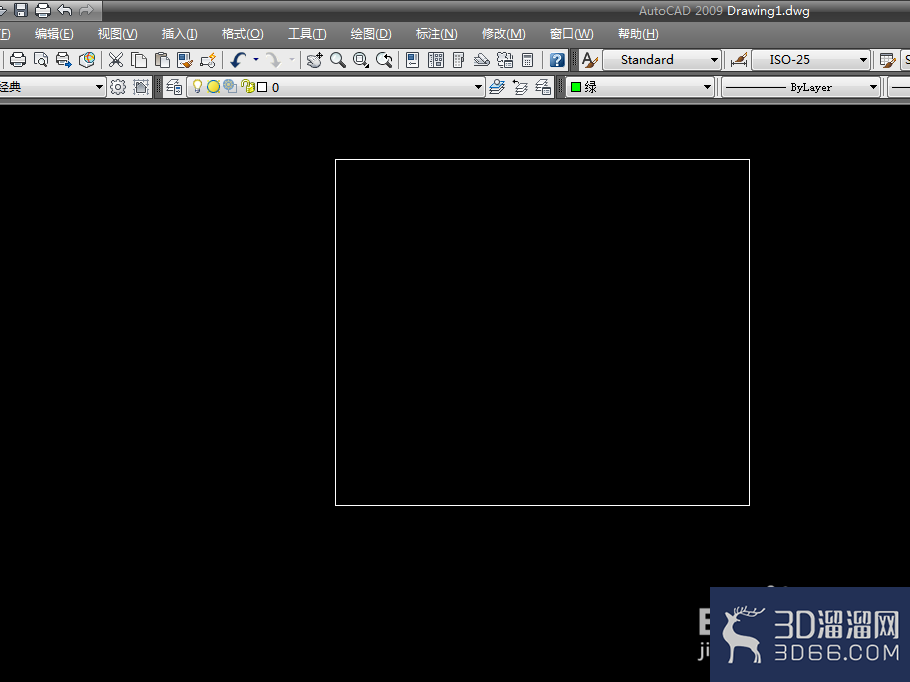The width and height of the screenshot is (910, 682).
Task: Click the Zoom Previous icon
Action: (x=384, y=60)
